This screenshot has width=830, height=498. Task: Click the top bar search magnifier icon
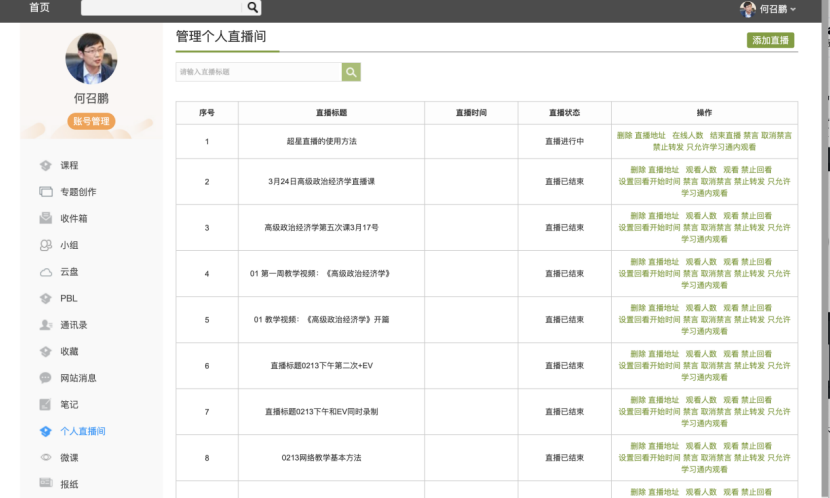(253, 8)
